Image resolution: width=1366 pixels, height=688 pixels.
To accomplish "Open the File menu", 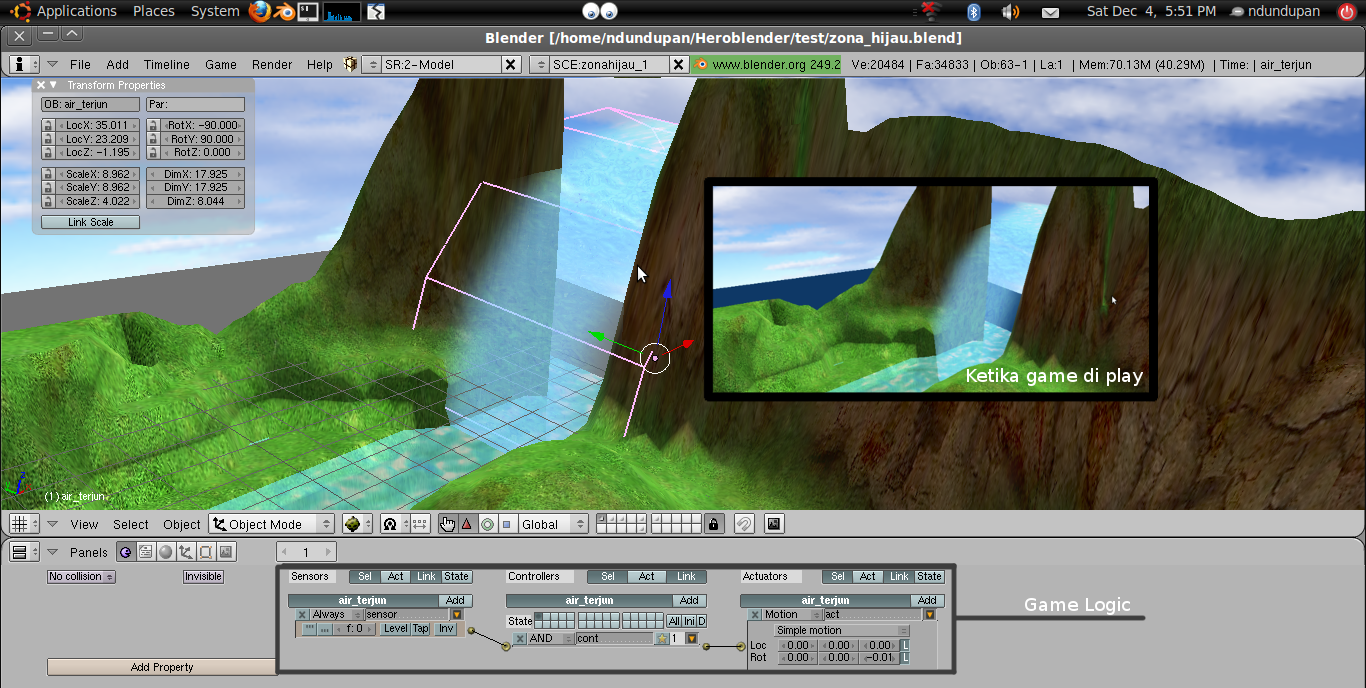I will coord(80,64).
